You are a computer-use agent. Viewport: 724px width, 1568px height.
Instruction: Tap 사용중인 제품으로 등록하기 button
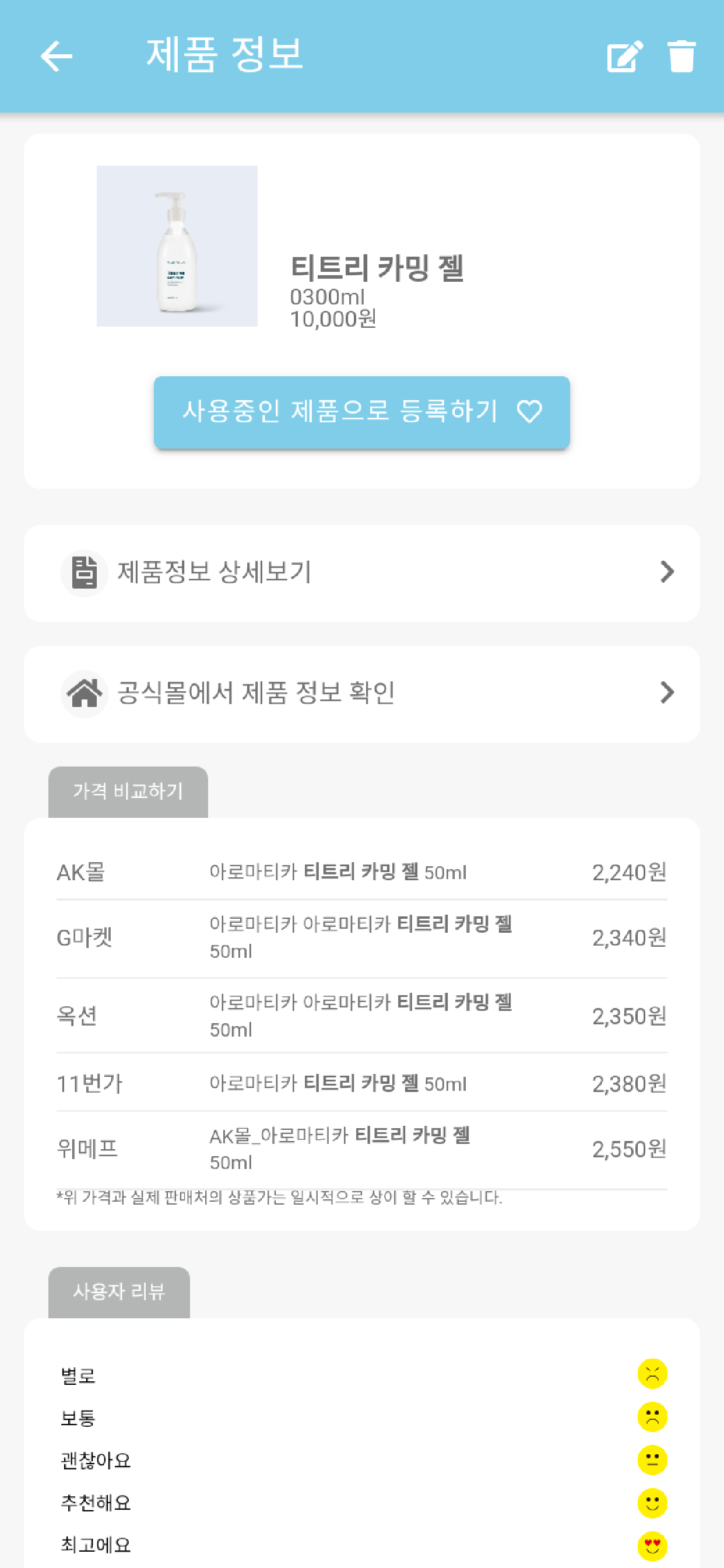(x=361, y=412)
